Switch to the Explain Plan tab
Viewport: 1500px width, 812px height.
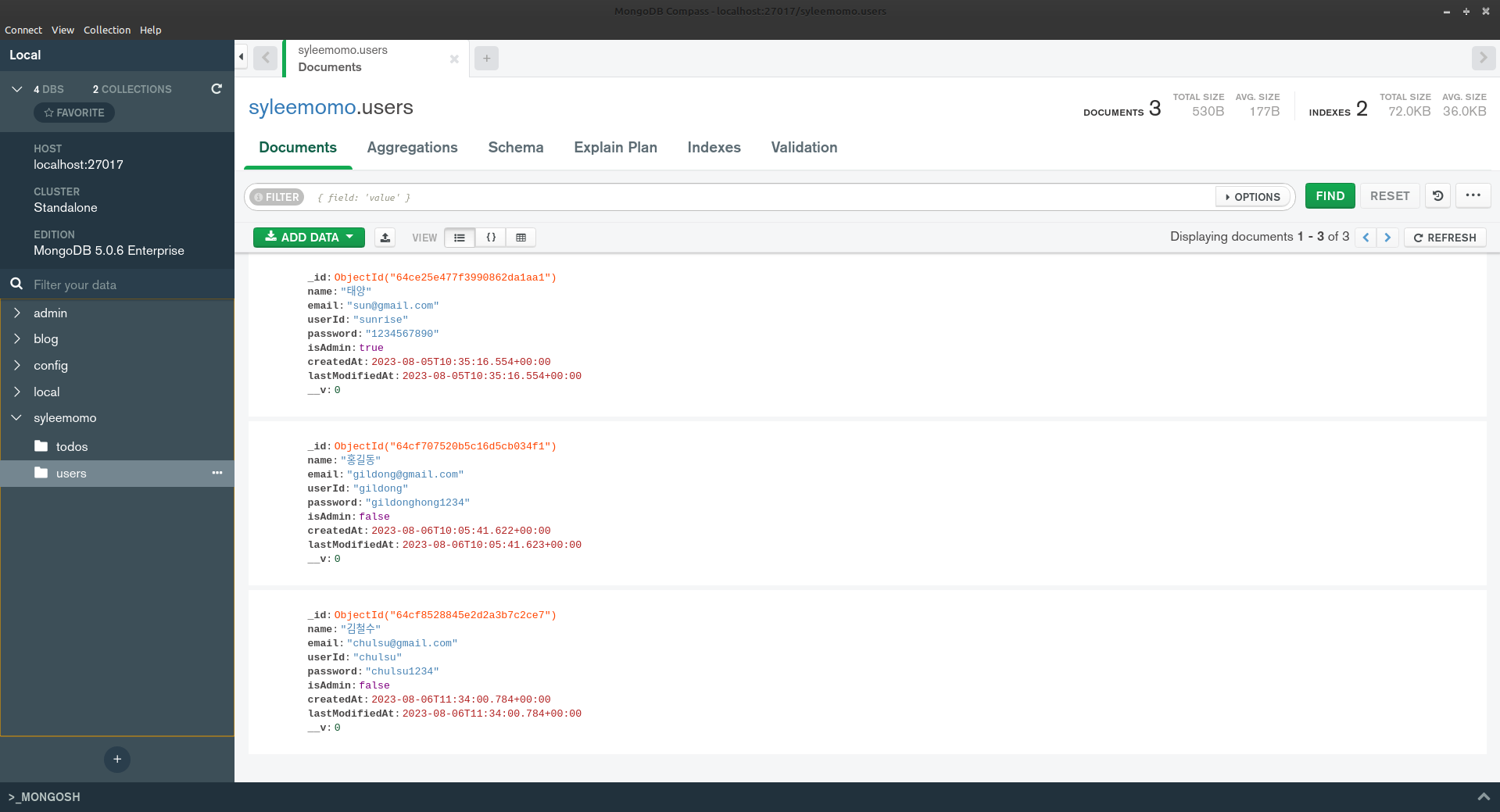tap(615, 148)
